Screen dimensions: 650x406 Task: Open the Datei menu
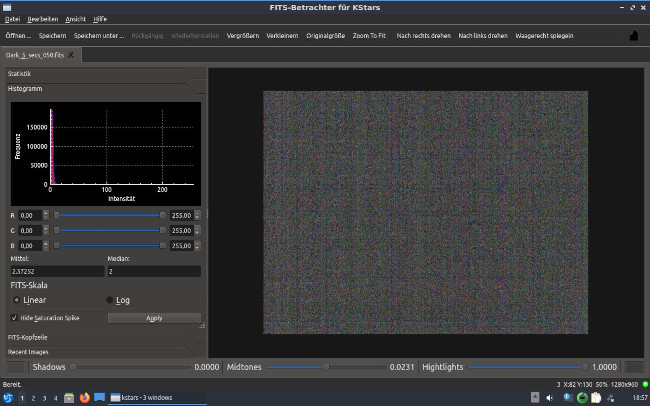pos(12,19)
